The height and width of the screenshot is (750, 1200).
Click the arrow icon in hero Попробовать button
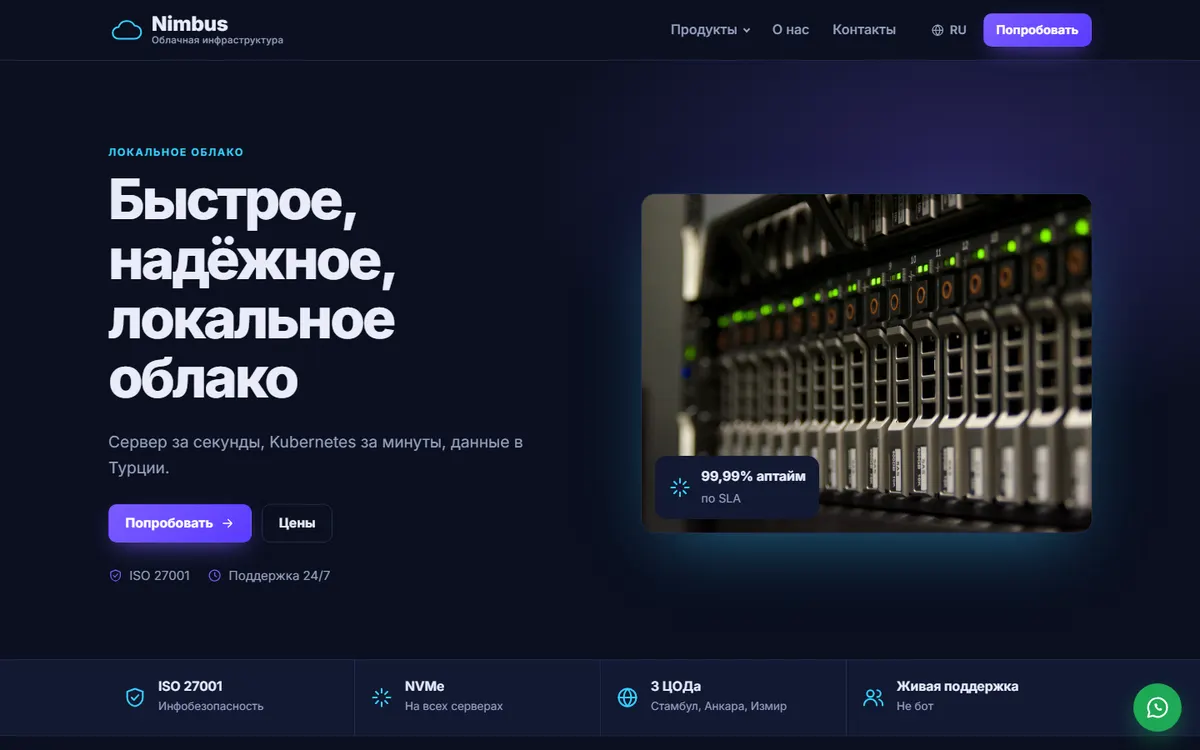coord(228,523)
